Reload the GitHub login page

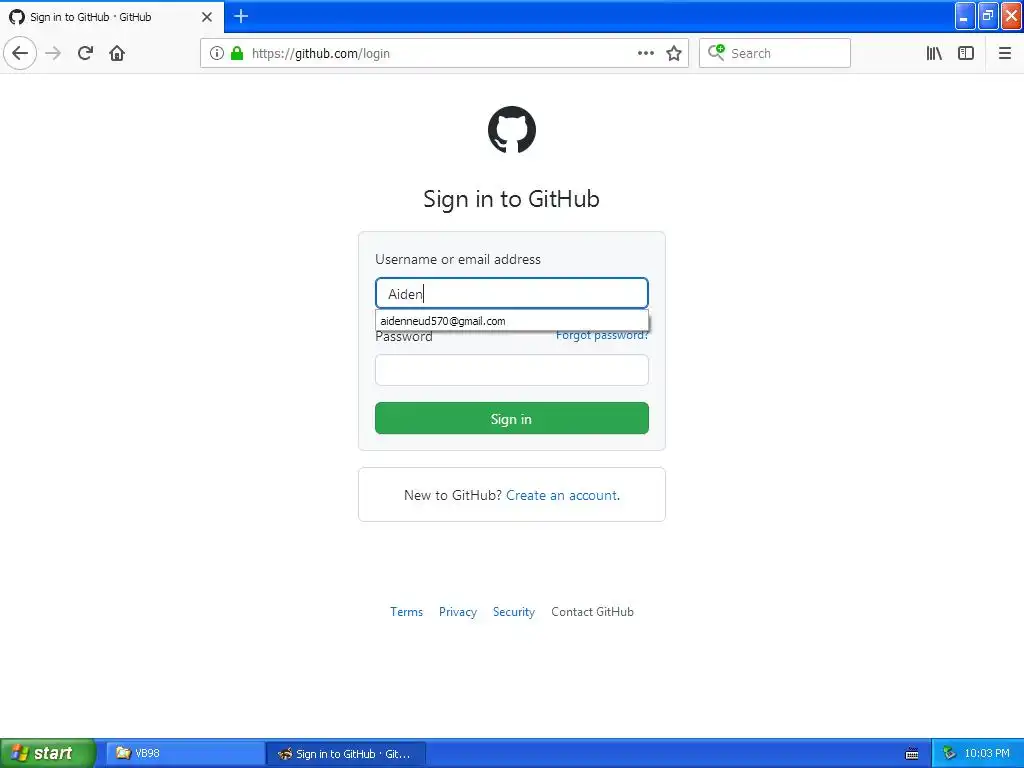click(x=85, y=53)
